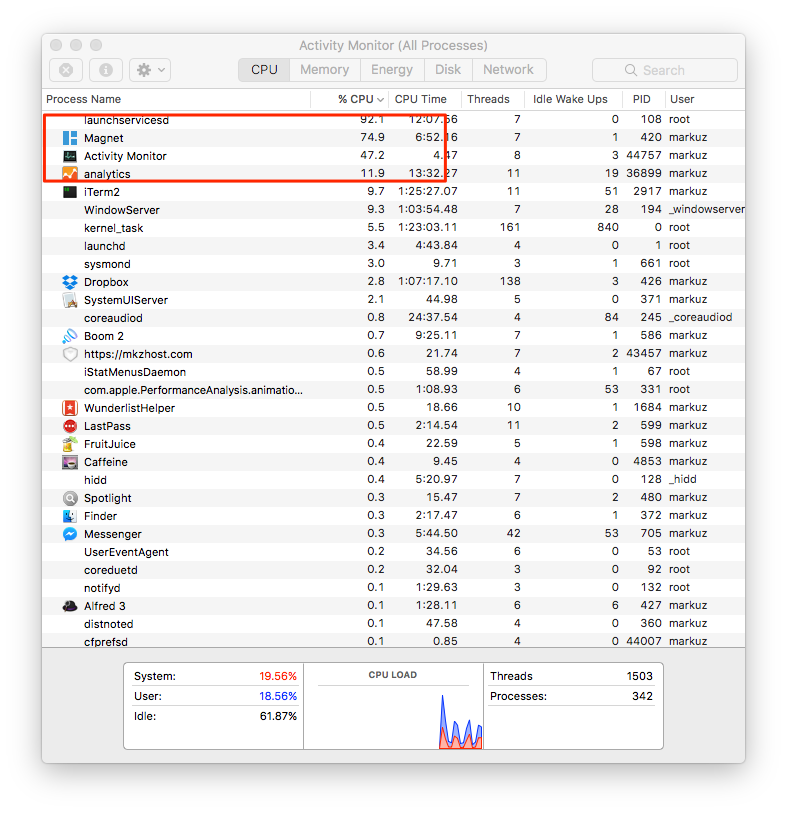Image resolution: width=787 pixels, height=813 pixels.
Task: Switch to the Network tab
Action: coord(509,70)
